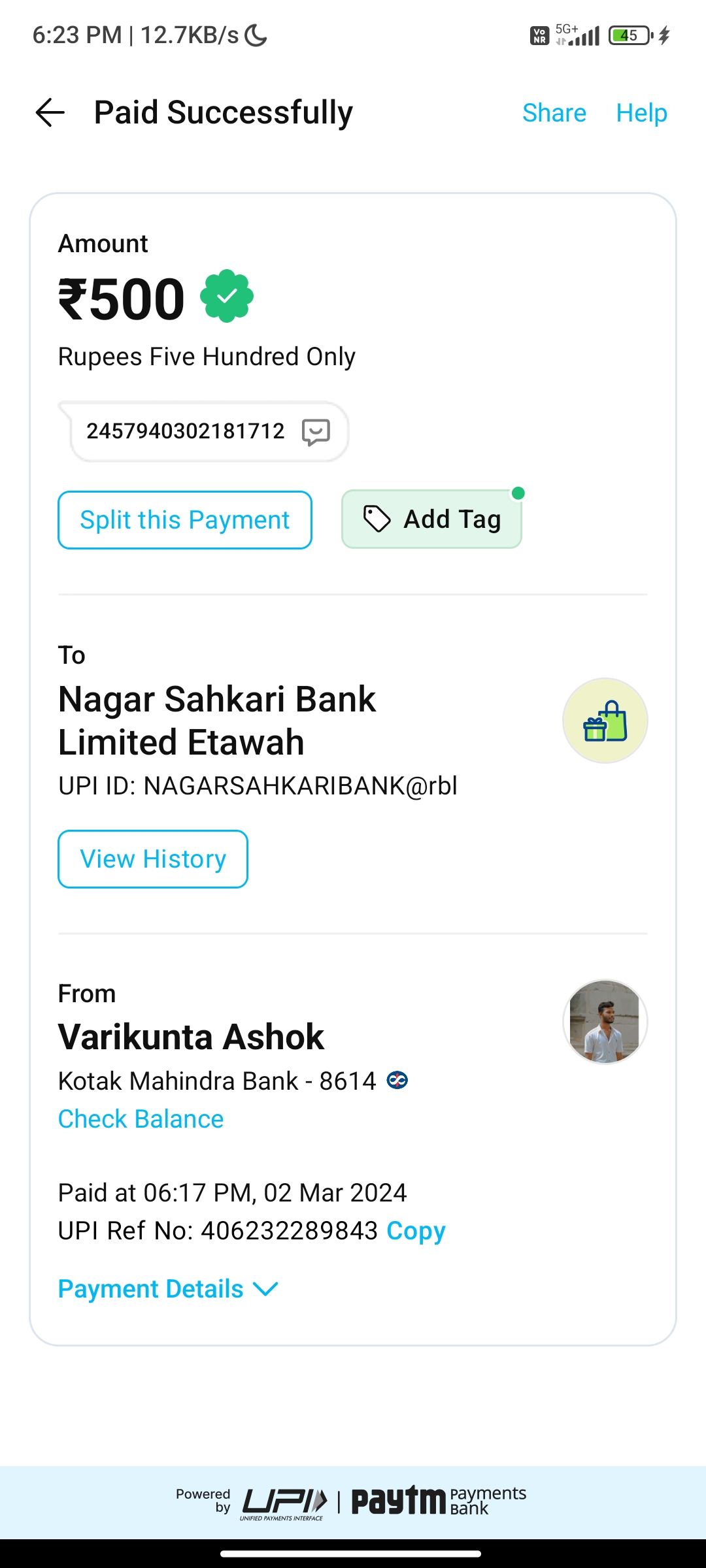This screenshot has width=706, height=1568.
Task: Tap the Kotak Mahindra Bank logo icon
Action: coord(397,1081)
